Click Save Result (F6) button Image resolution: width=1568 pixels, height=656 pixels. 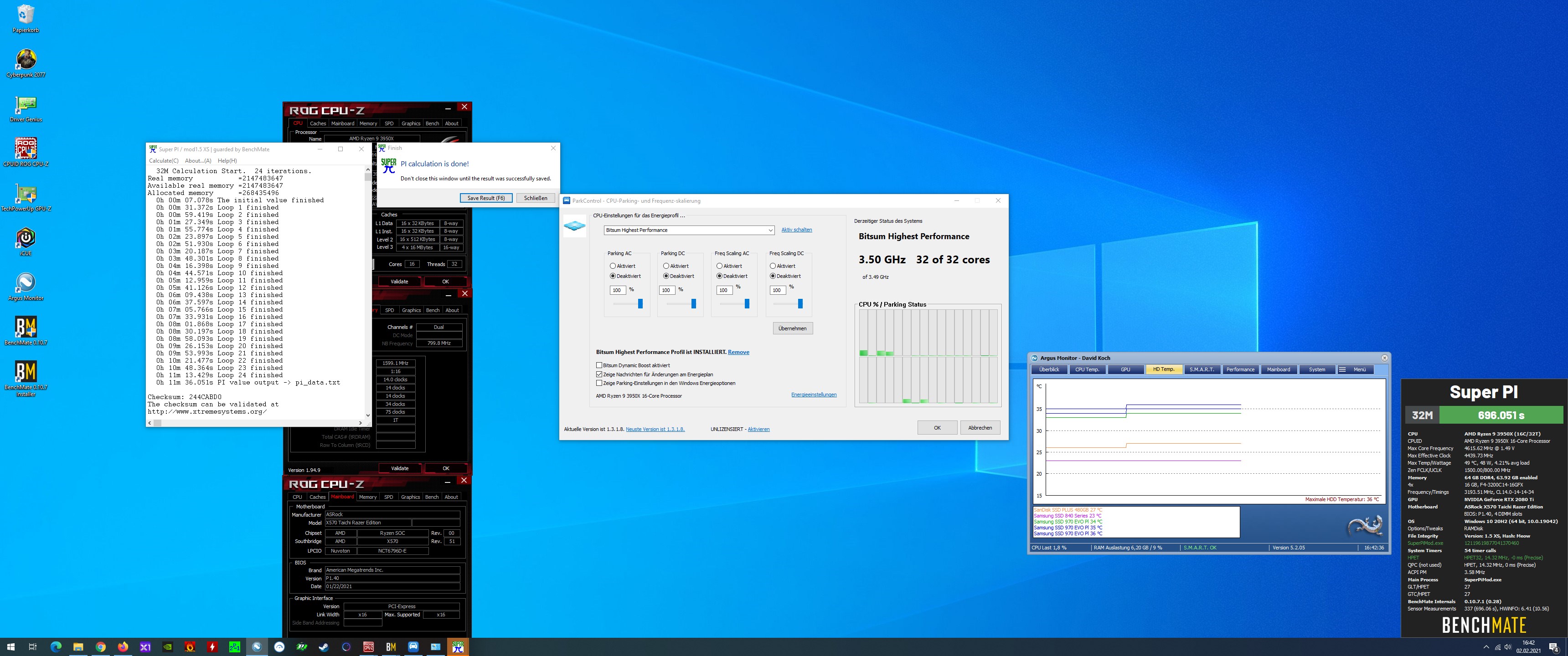pyautogui.click(x=486, y=198)
